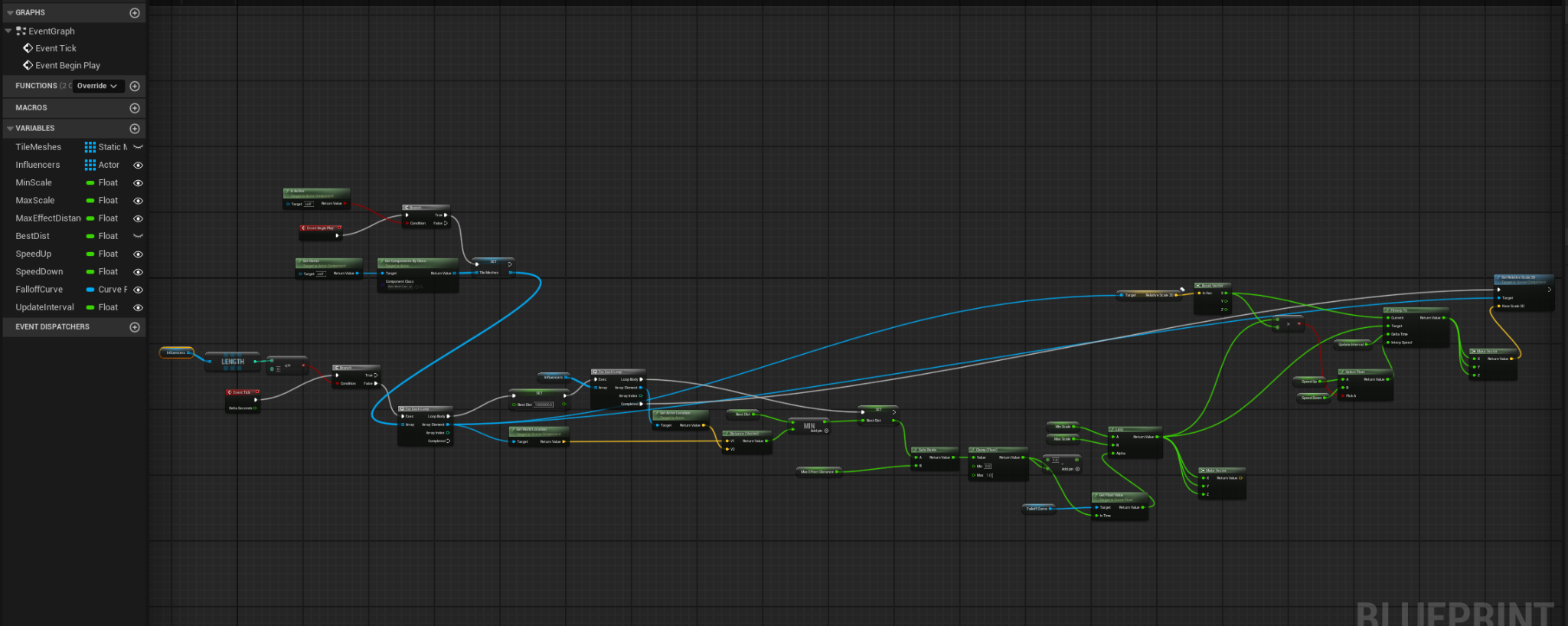The width and height of the screenshot is (1568, 626).
Task: Create new variable with plus icon
Action: click(135, 129)
